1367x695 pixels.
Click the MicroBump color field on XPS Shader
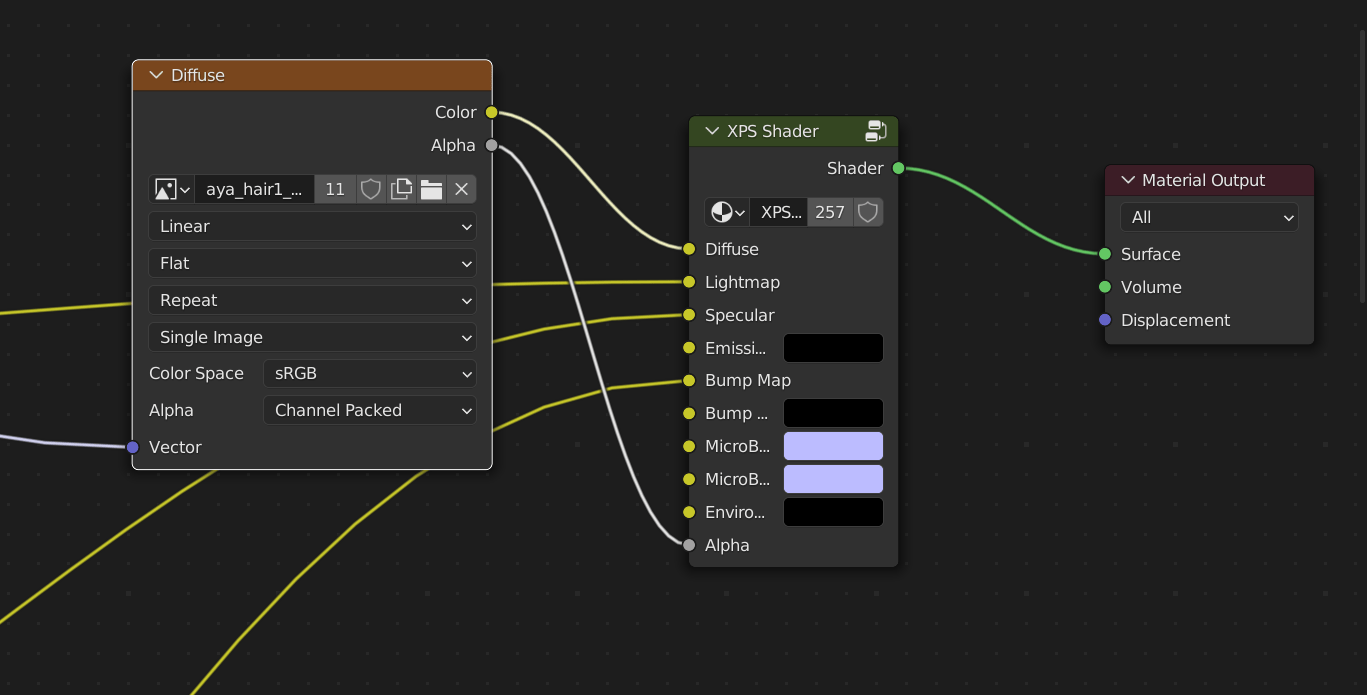point(833,446)
